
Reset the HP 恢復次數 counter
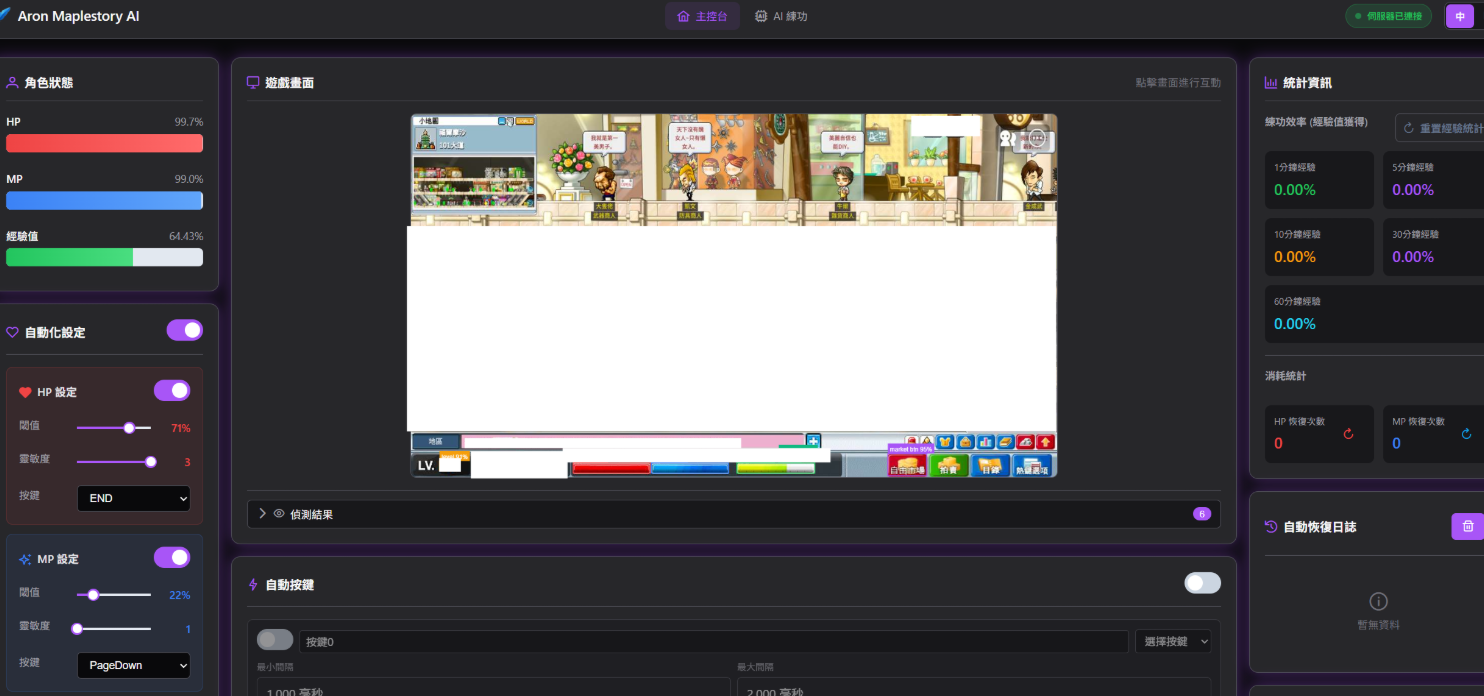(1348, 434)
